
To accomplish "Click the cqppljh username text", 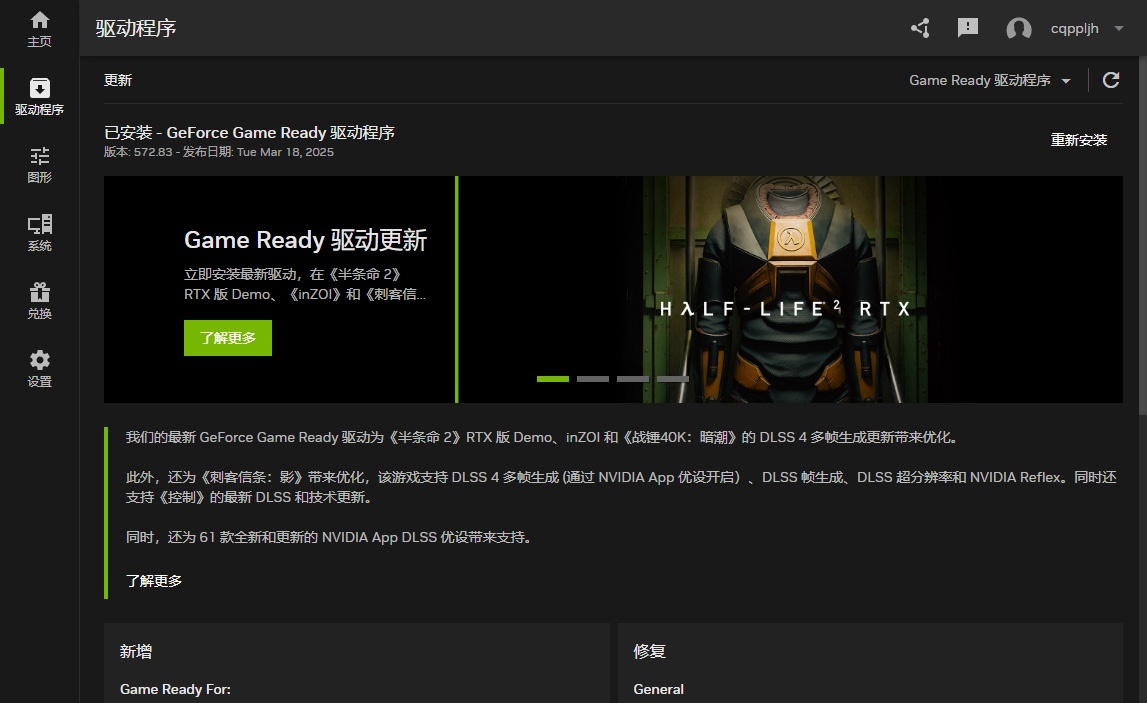I will (1075, 29).
